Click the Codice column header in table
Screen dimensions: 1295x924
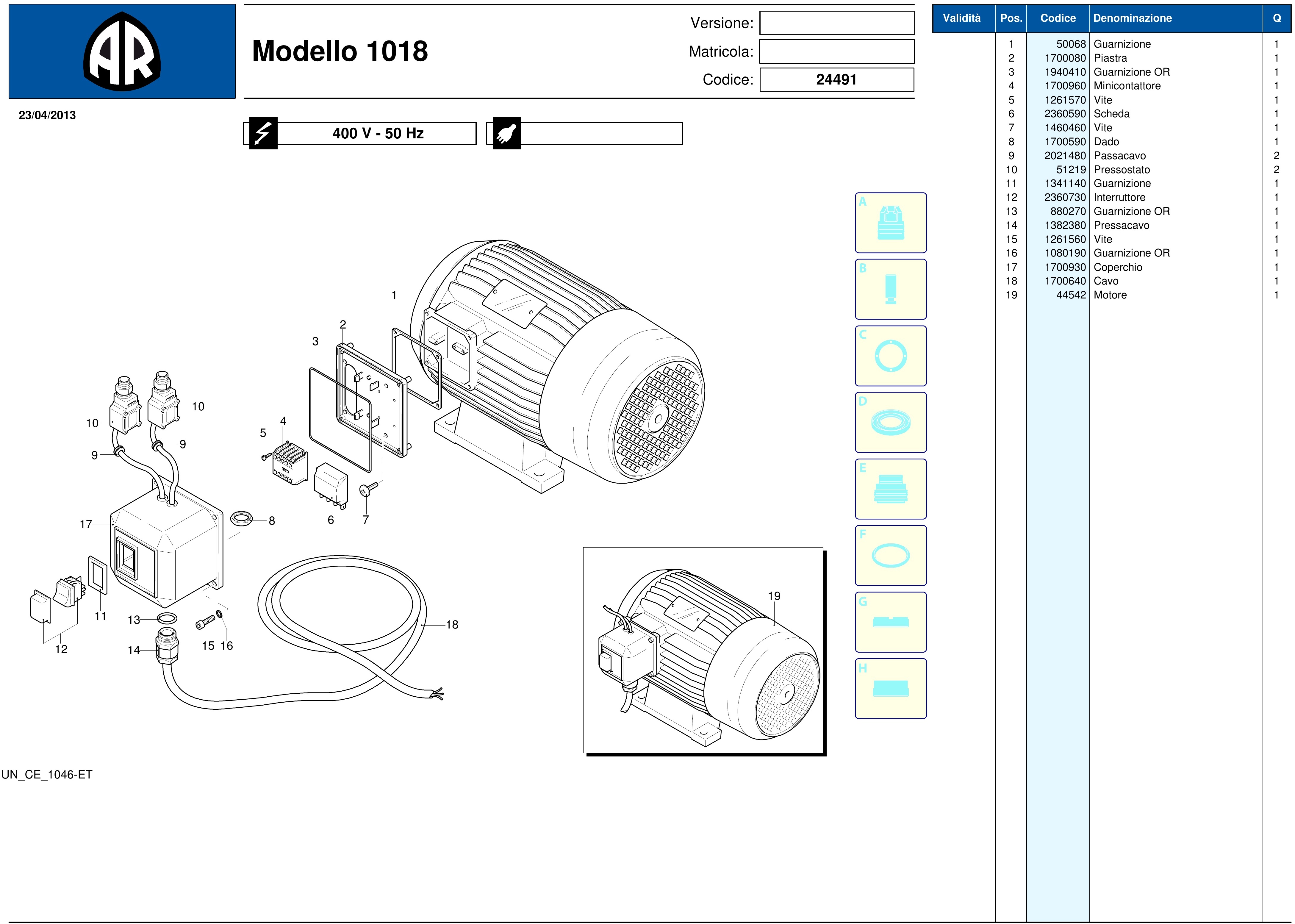(1058, 18)
